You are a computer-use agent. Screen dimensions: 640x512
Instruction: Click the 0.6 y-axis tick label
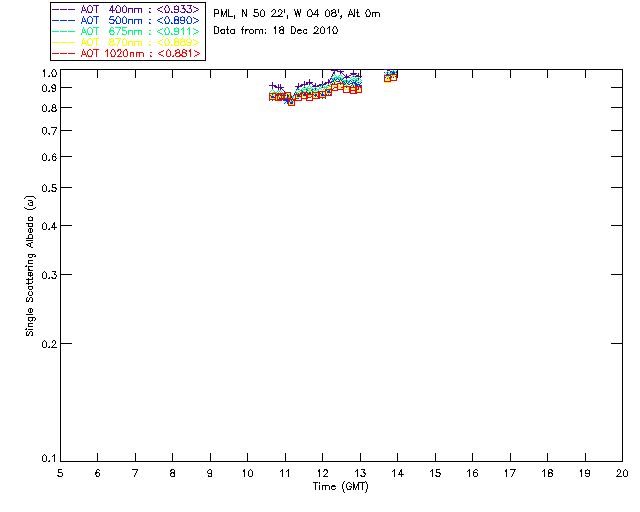49,157
